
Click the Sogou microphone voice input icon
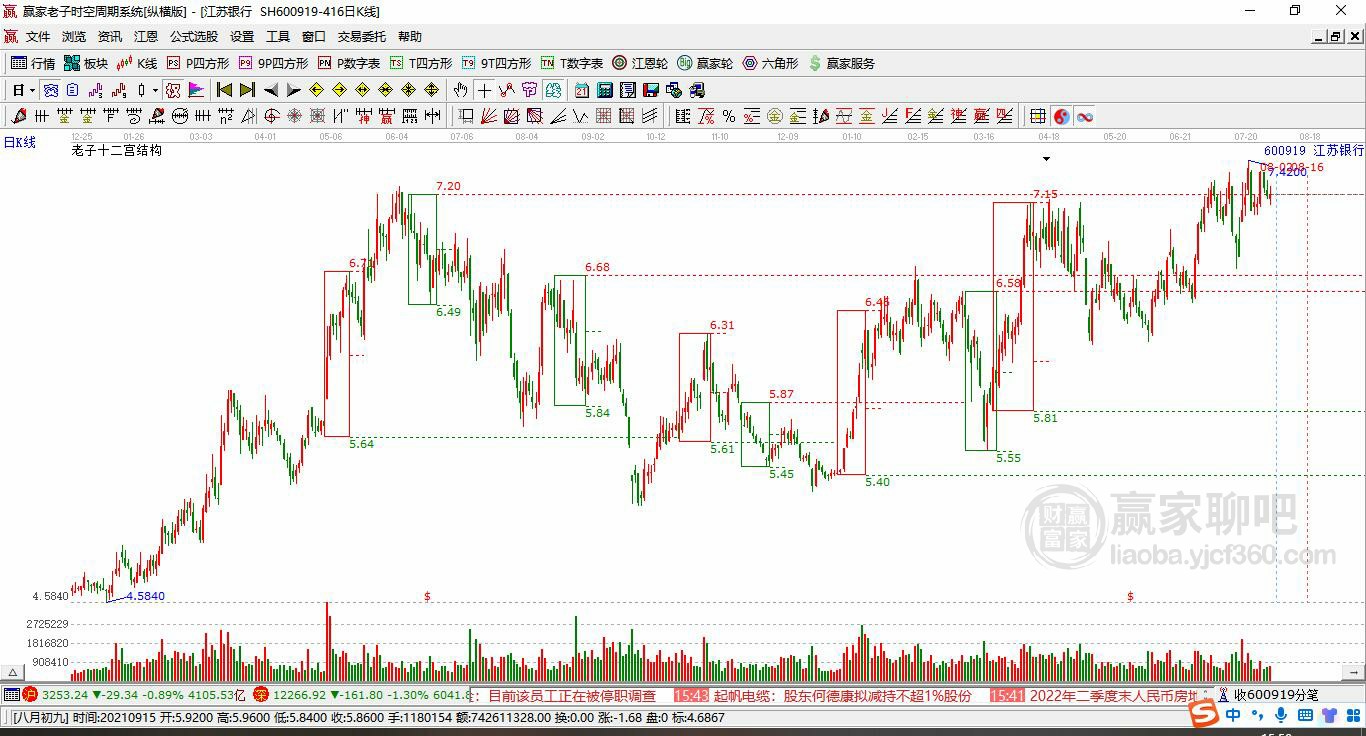(x=1280, y=715)
